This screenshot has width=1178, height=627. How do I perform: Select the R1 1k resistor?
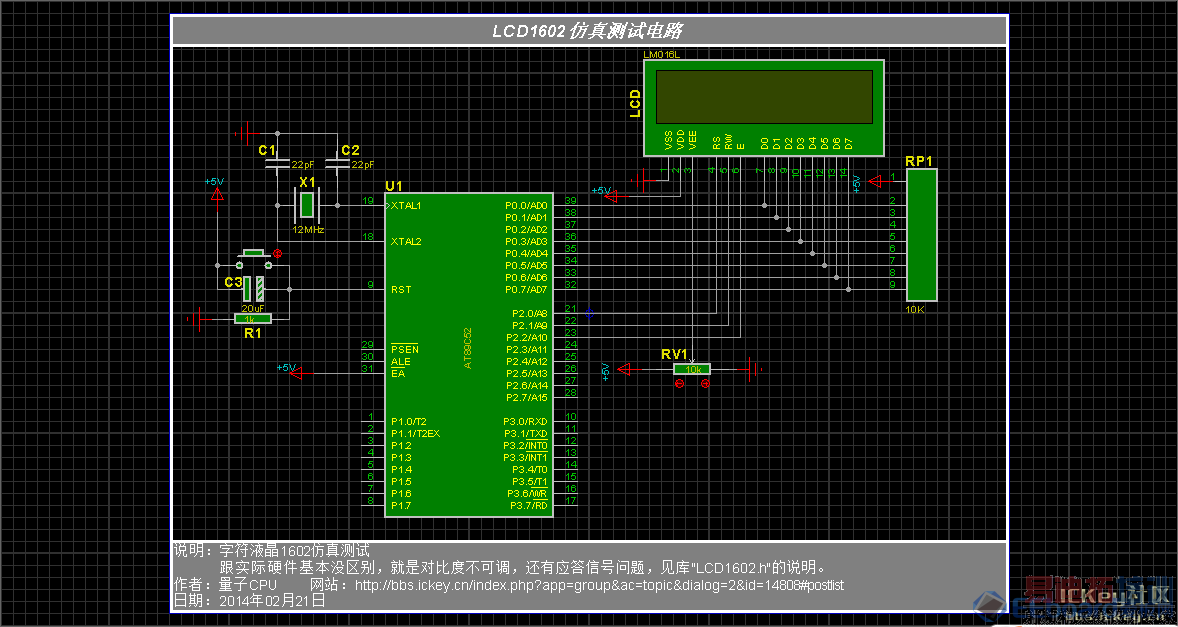252,318
